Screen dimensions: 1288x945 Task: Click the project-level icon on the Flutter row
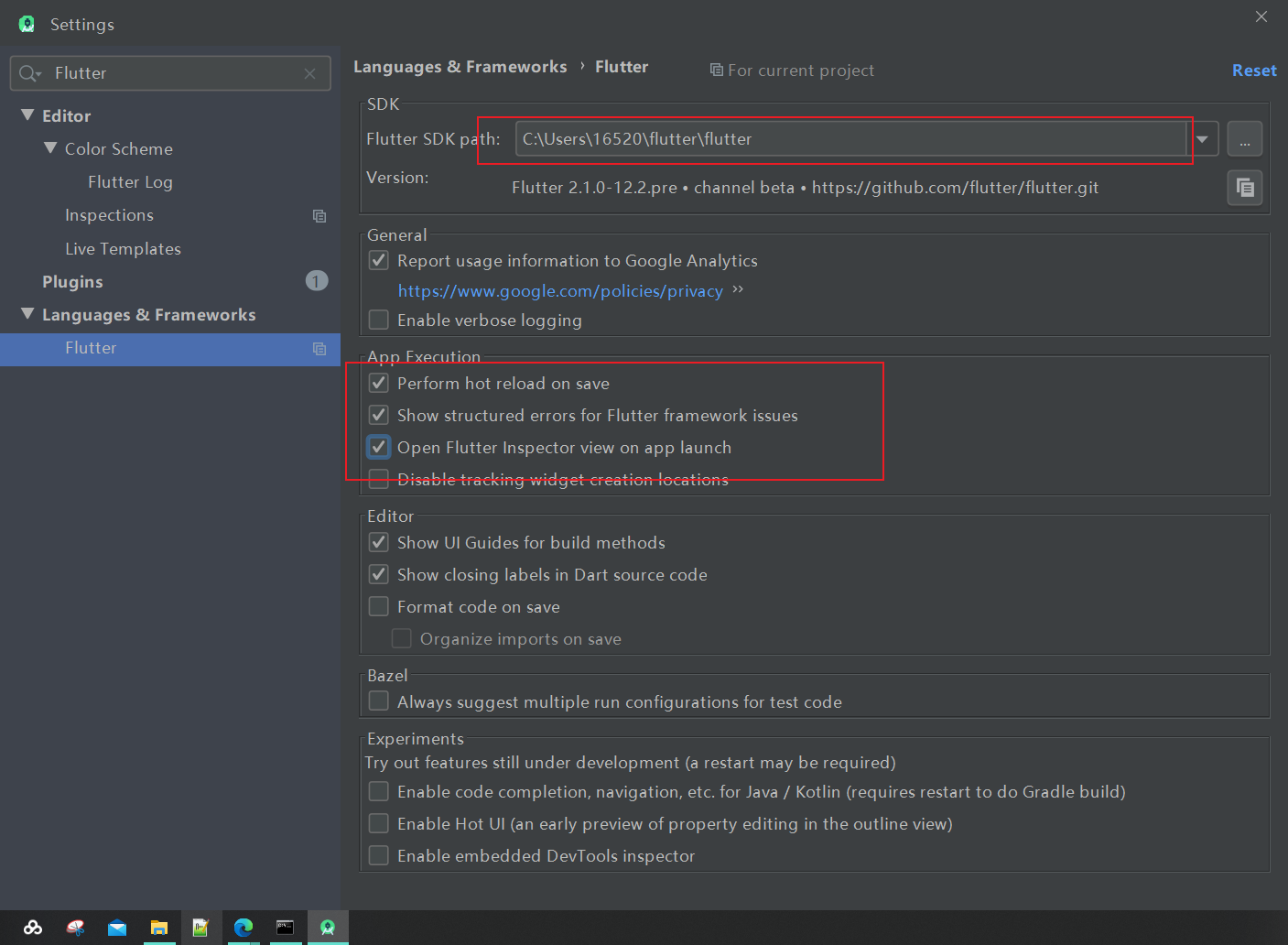pos(319,349)
